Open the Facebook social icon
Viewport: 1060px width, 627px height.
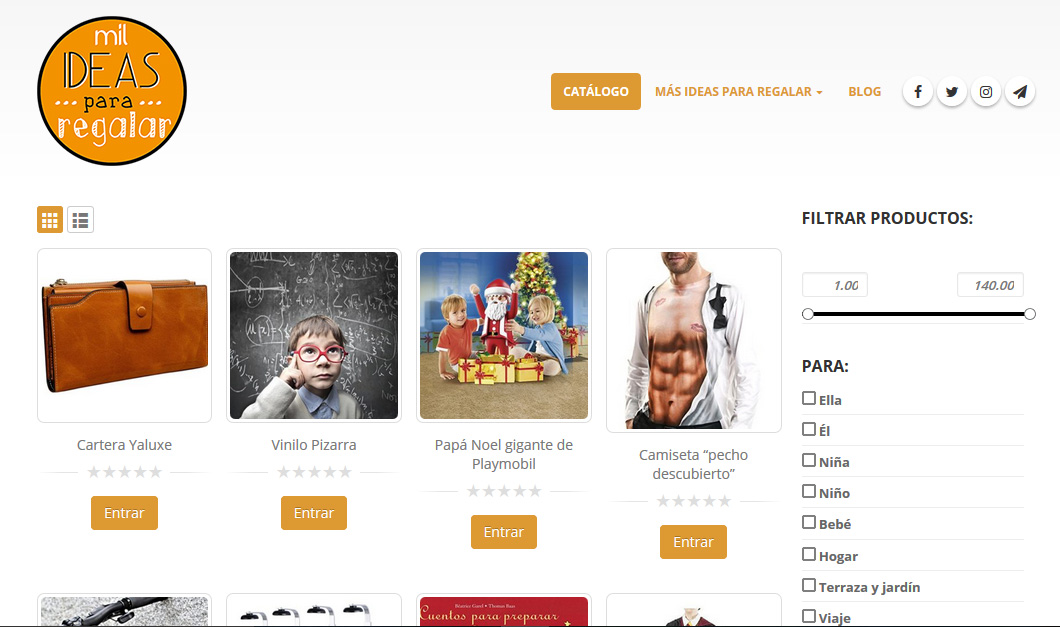click(x=917, y=92)
